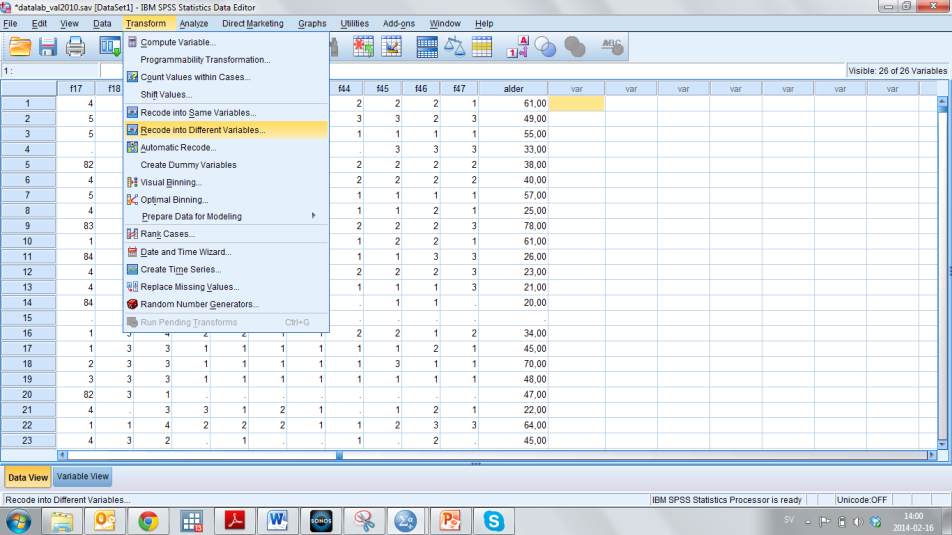Expand Prepare Data for Modeling submenu arrow
The width and height of the screenshot is (952, 535).
tap(313, 216)
